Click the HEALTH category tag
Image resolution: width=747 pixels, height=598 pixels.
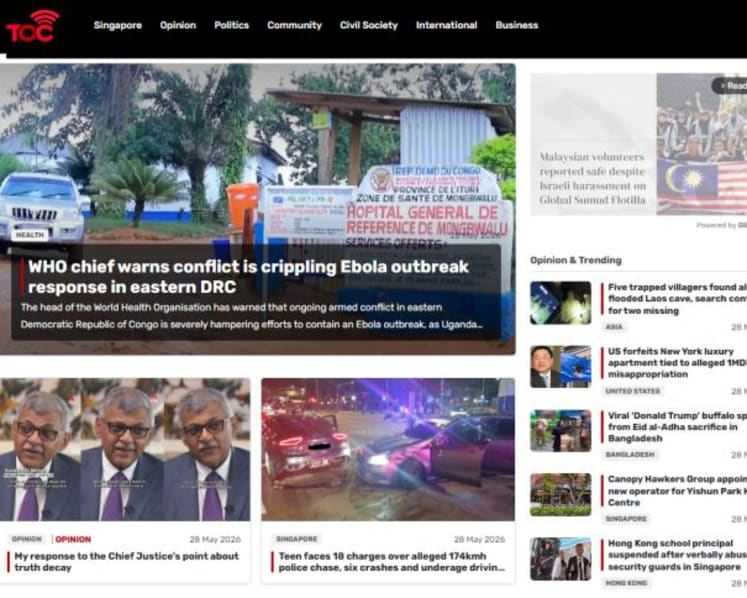coord(30,235)
